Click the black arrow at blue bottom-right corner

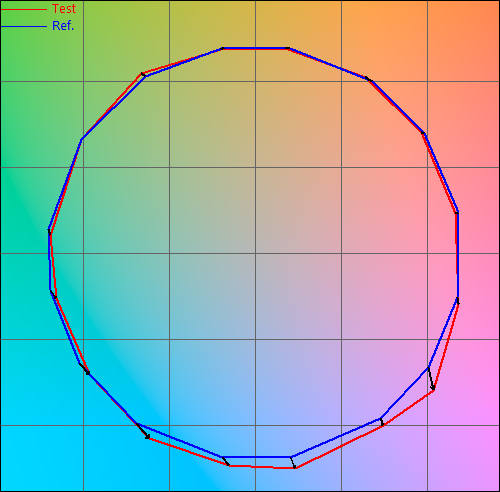tap(293, 462)
